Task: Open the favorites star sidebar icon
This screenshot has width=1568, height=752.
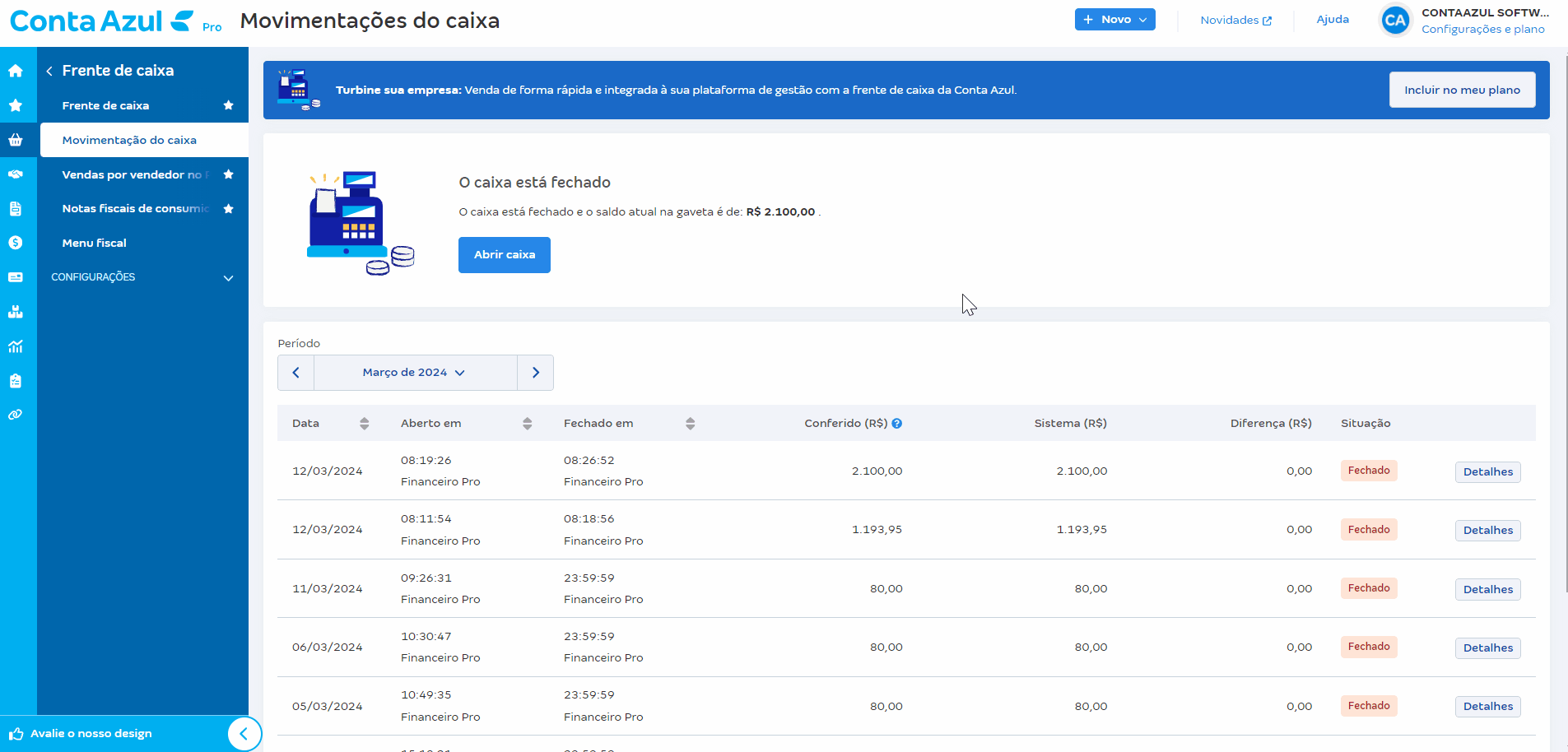Action: [x=16, y=105]
